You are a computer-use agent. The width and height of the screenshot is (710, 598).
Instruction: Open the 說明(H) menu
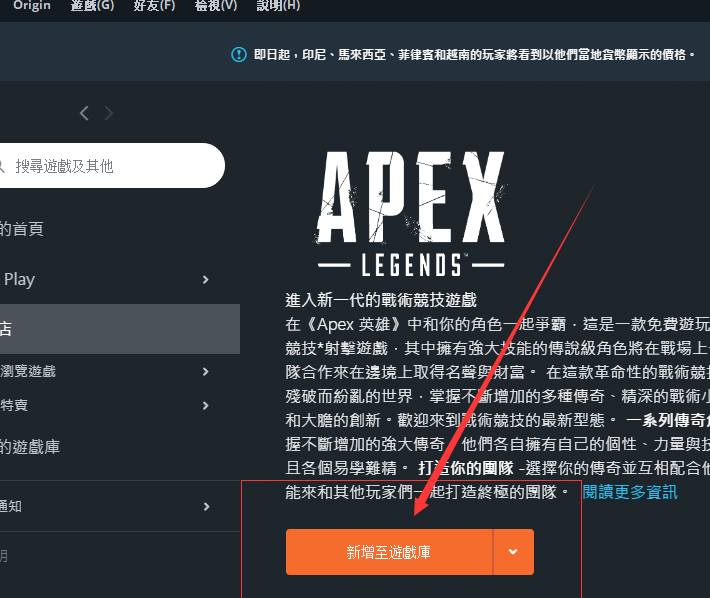[277, 6]
